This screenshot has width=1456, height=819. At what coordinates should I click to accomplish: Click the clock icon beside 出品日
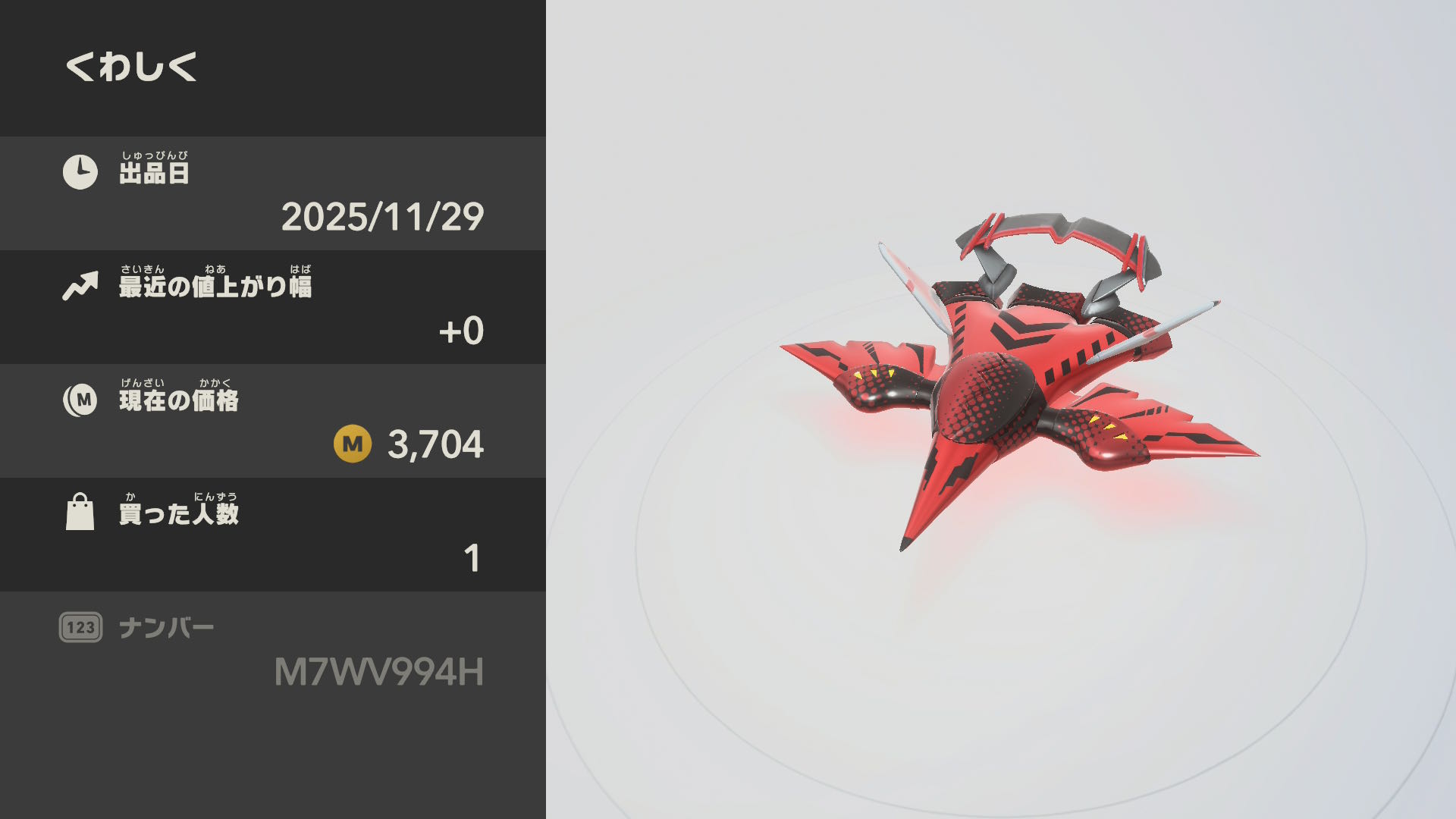(80, 172)
